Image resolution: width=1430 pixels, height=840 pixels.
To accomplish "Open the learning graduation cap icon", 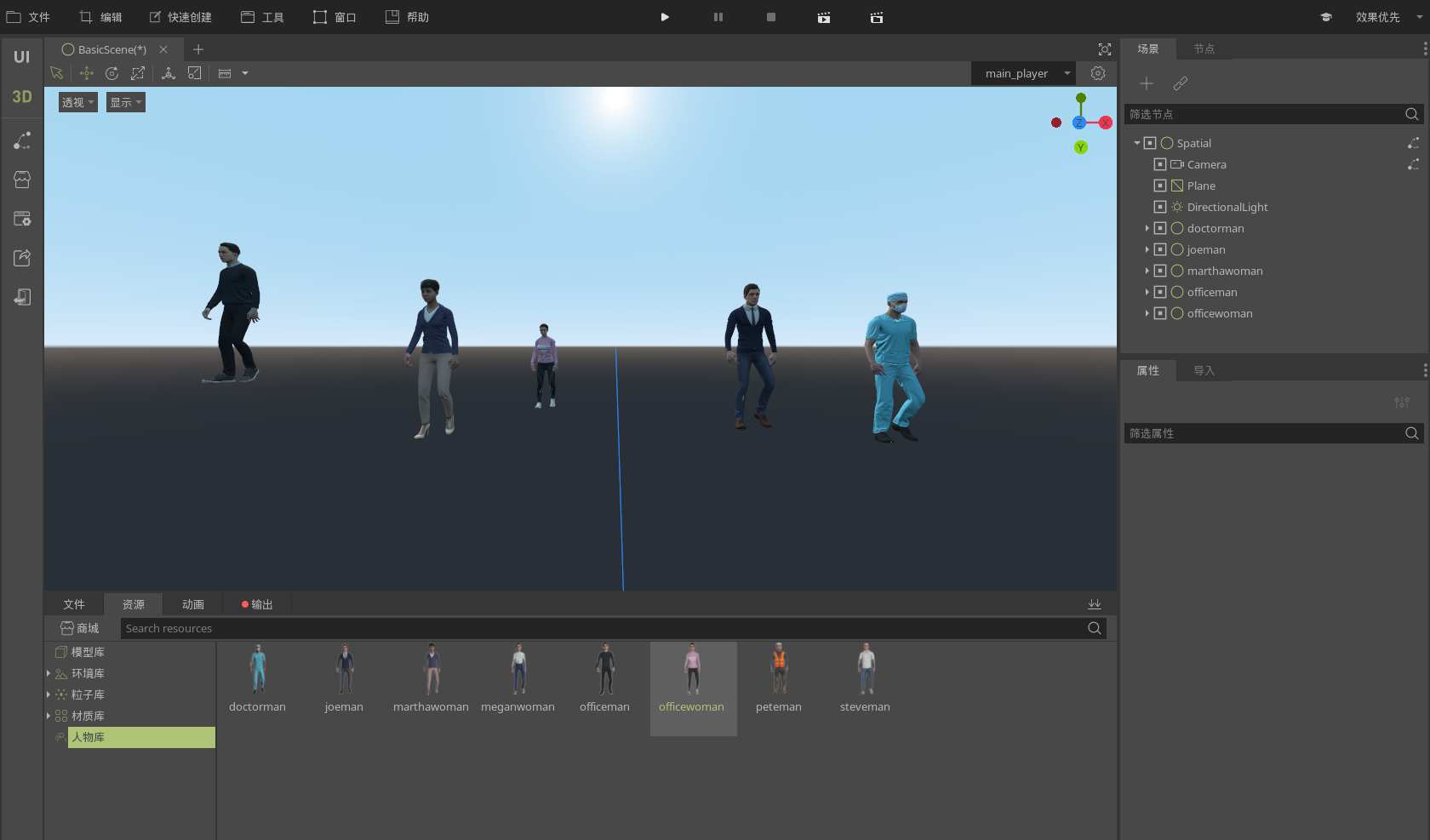I will point(1326,17).
